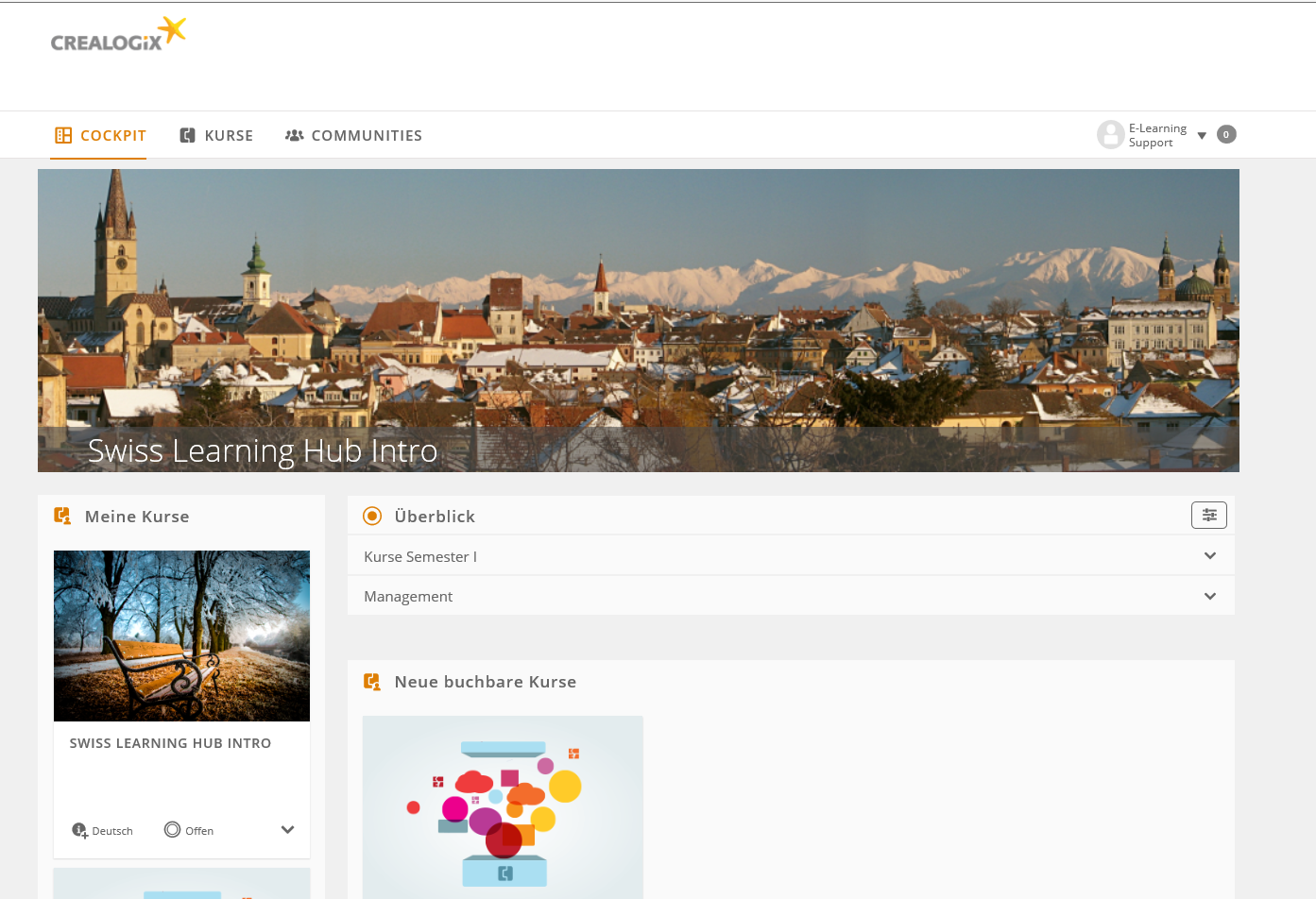Screen dimensions: 1316x899
Task: Switch to the Communities tab
Action: point(367,135)
